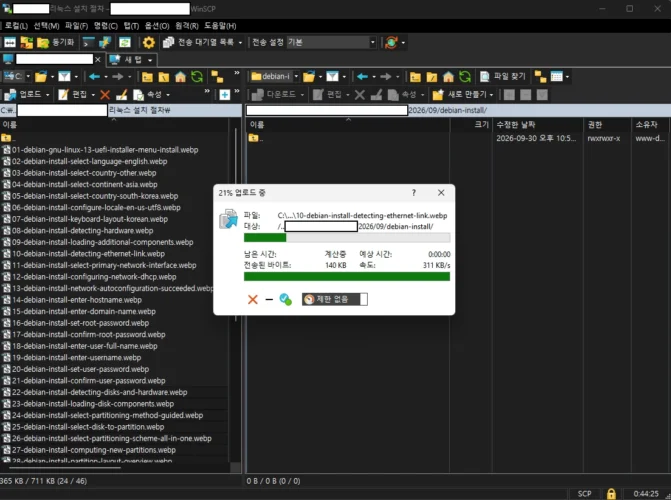Click the local rename icon

click(x=122, y=95)
